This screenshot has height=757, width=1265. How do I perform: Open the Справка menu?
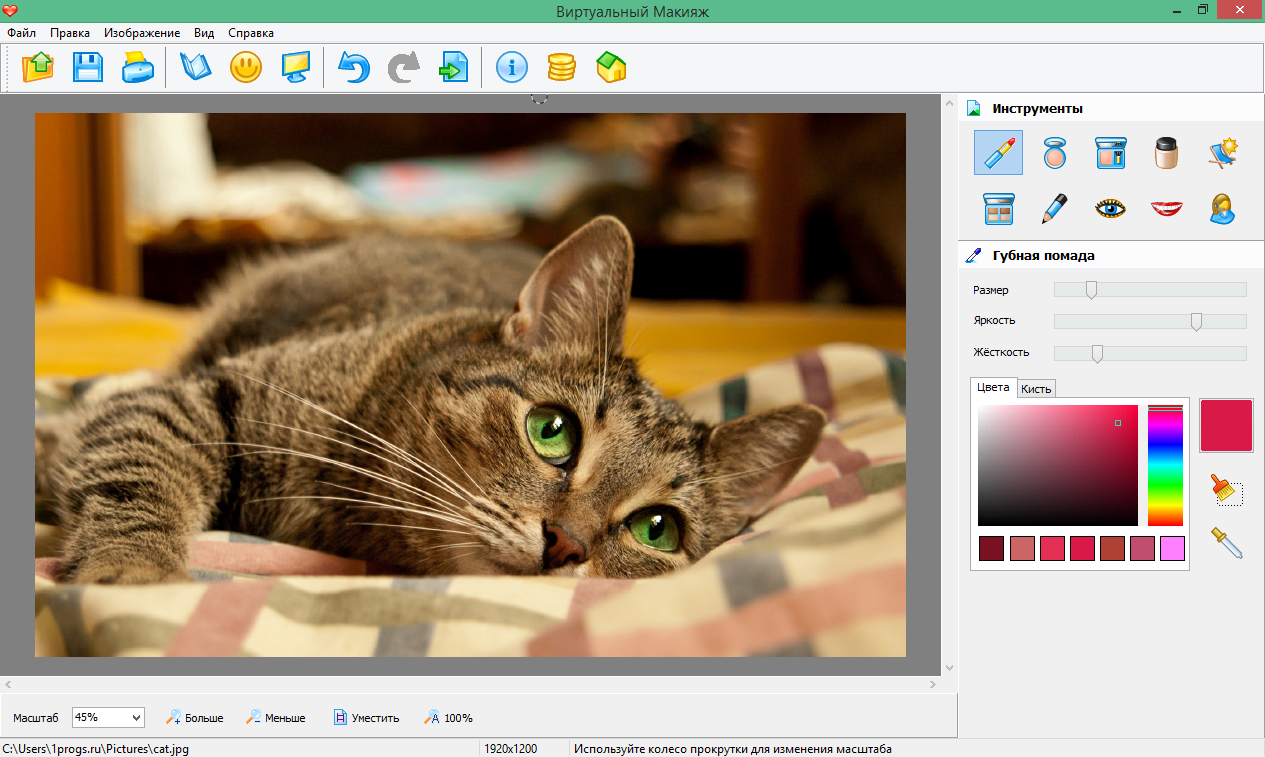tap(251, 33)
